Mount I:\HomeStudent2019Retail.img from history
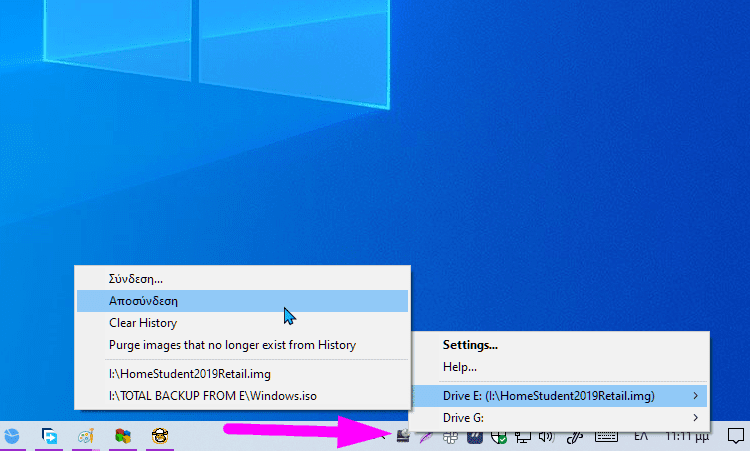This screenshot has height=451, width=750. point(243,374)
